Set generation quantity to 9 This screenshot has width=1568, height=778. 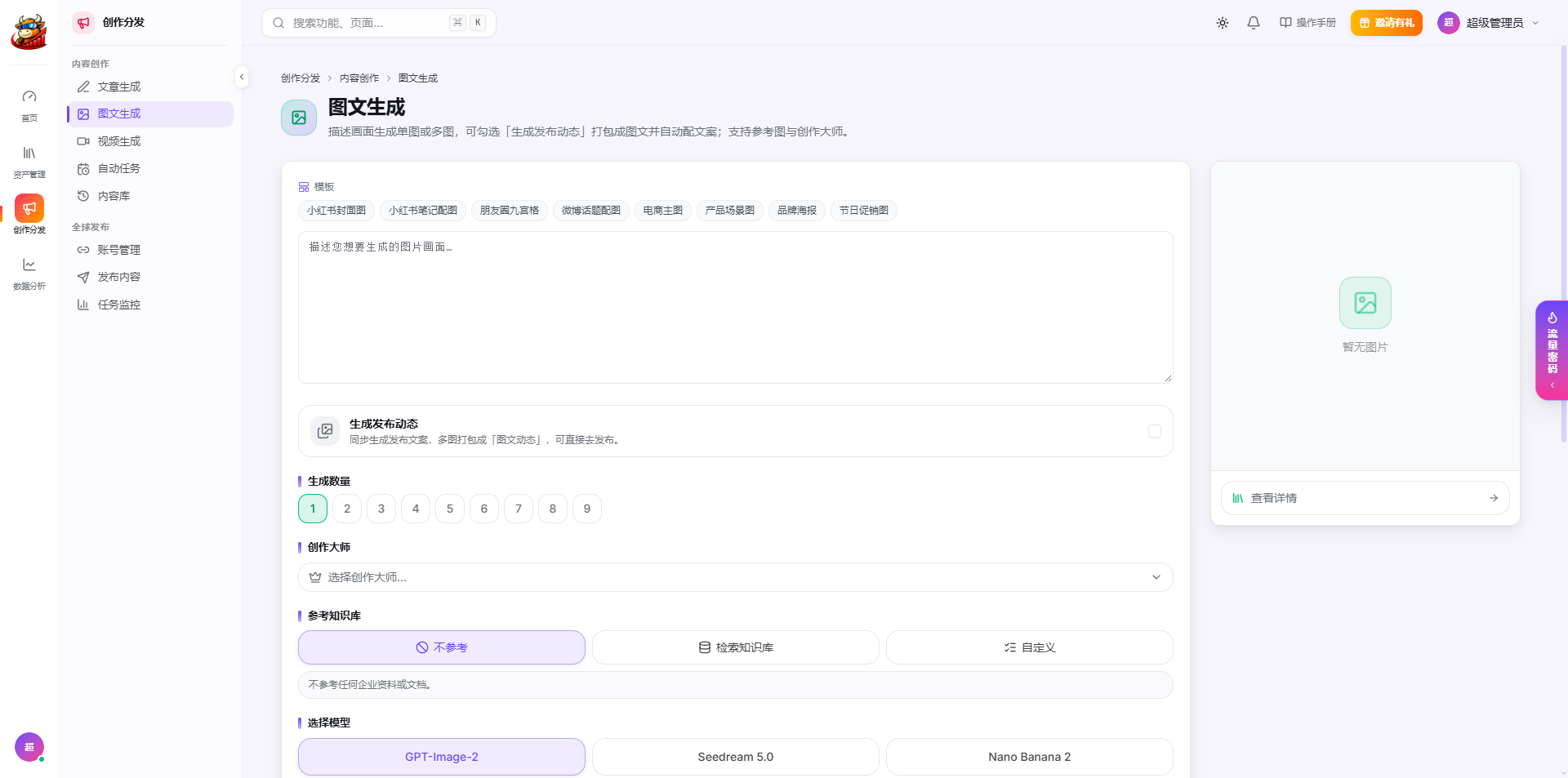587,509
